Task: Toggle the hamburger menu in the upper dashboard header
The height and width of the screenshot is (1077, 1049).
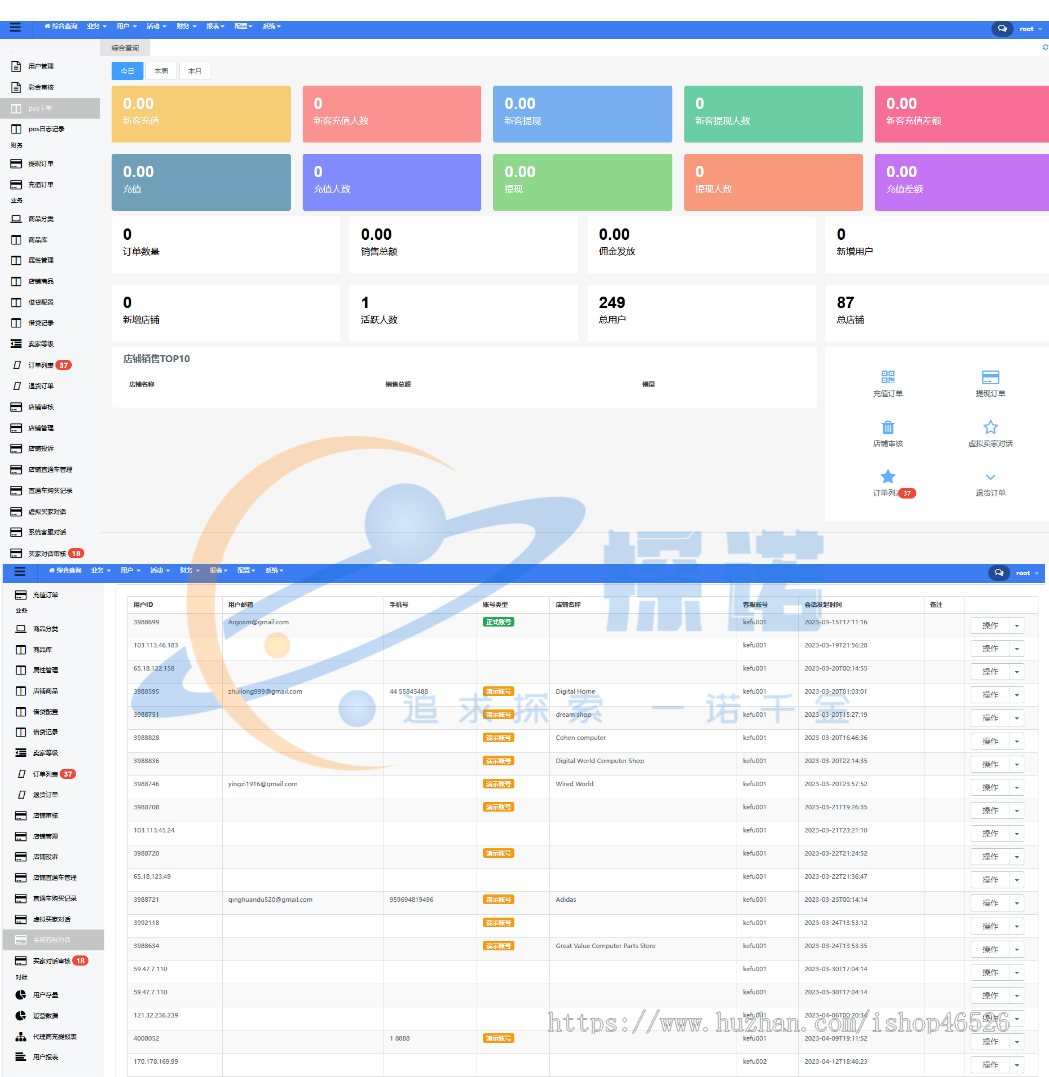Action: (x=15, y=27)
